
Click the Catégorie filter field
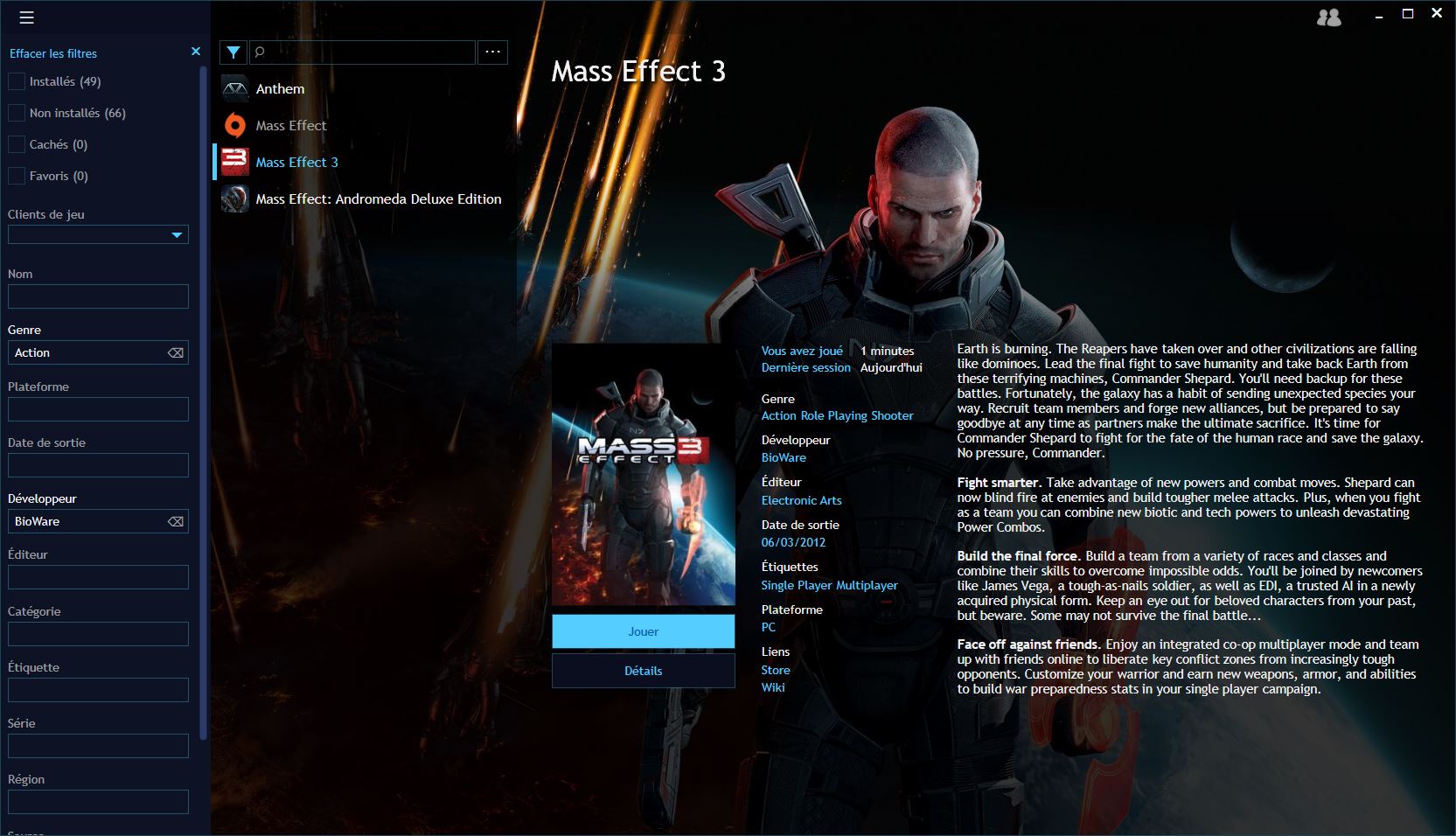click(98, 634)
